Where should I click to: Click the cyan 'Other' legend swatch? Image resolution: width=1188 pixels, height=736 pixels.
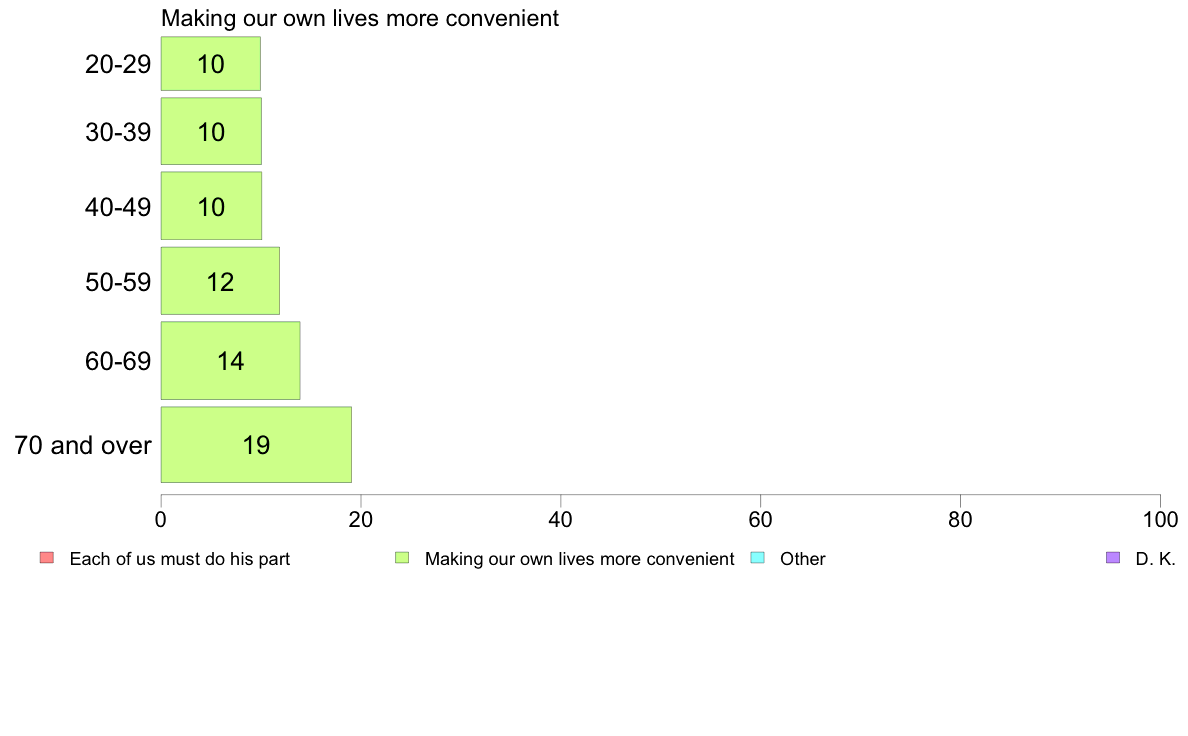[x=757, y=558]
